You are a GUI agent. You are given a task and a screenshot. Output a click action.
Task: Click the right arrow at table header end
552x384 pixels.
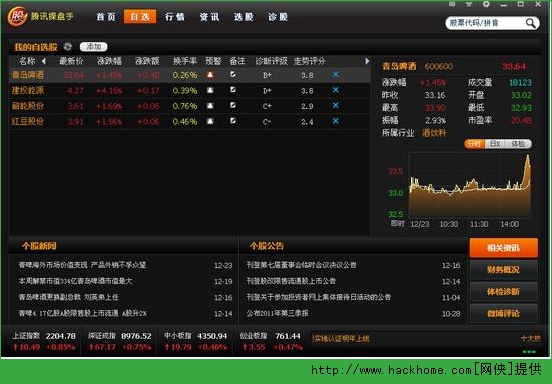367,61
